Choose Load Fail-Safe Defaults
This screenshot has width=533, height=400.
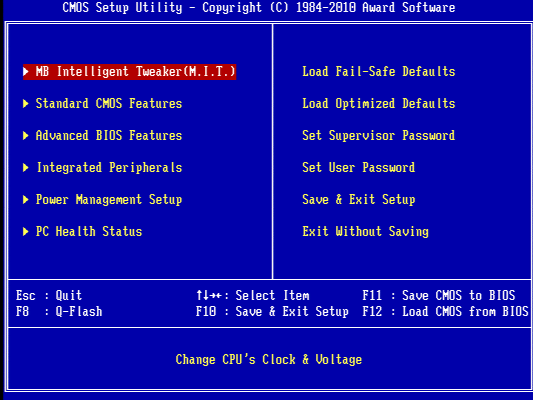click(x=379, y=72)
